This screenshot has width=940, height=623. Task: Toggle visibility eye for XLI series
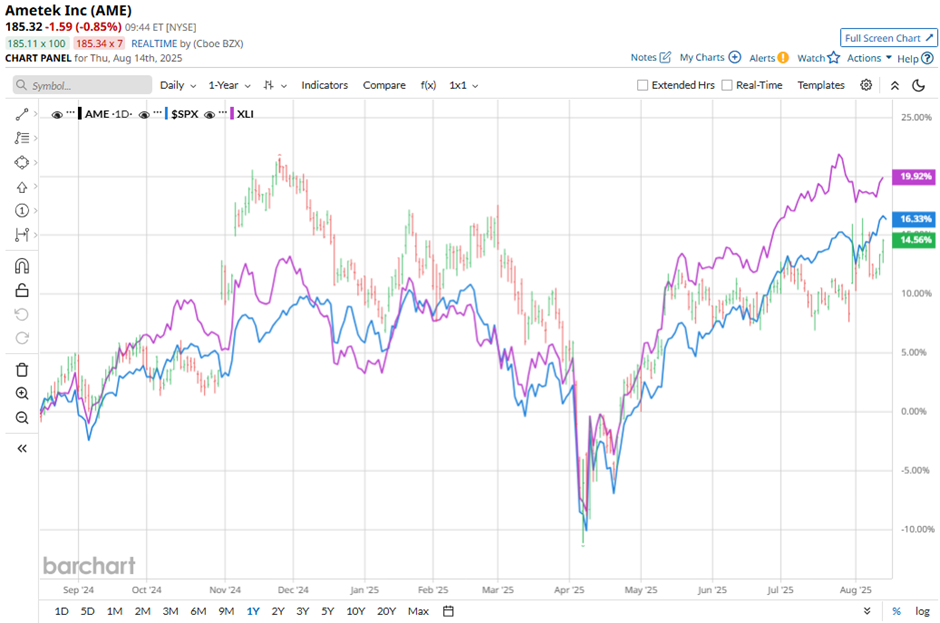(x=209, y=115)
